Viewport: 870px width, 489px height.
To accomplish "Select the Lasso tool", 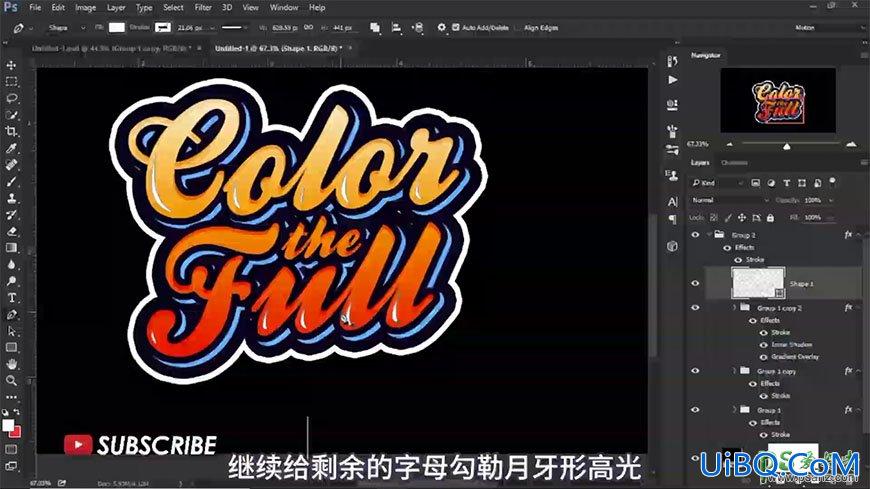I will tap(11, 98).
